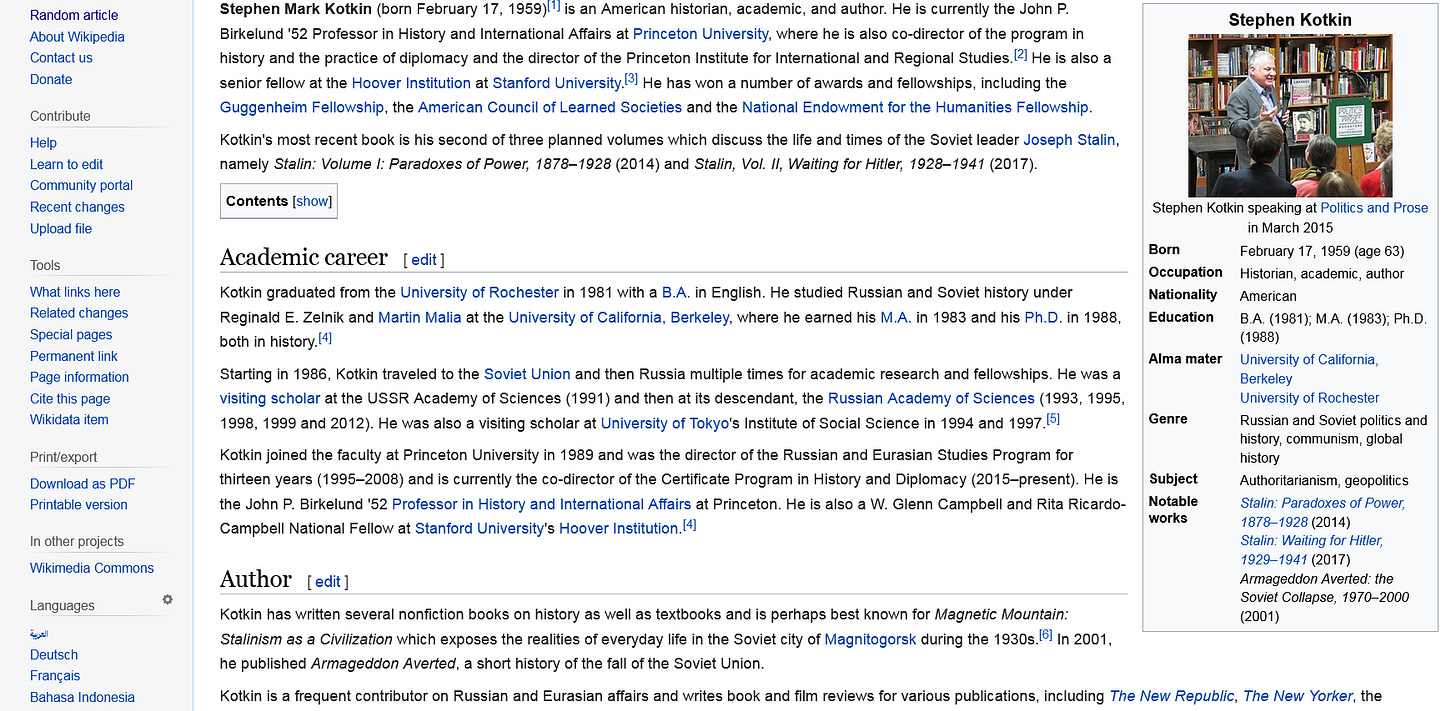Open Upload file link
1456x711 pixels.
61,228
